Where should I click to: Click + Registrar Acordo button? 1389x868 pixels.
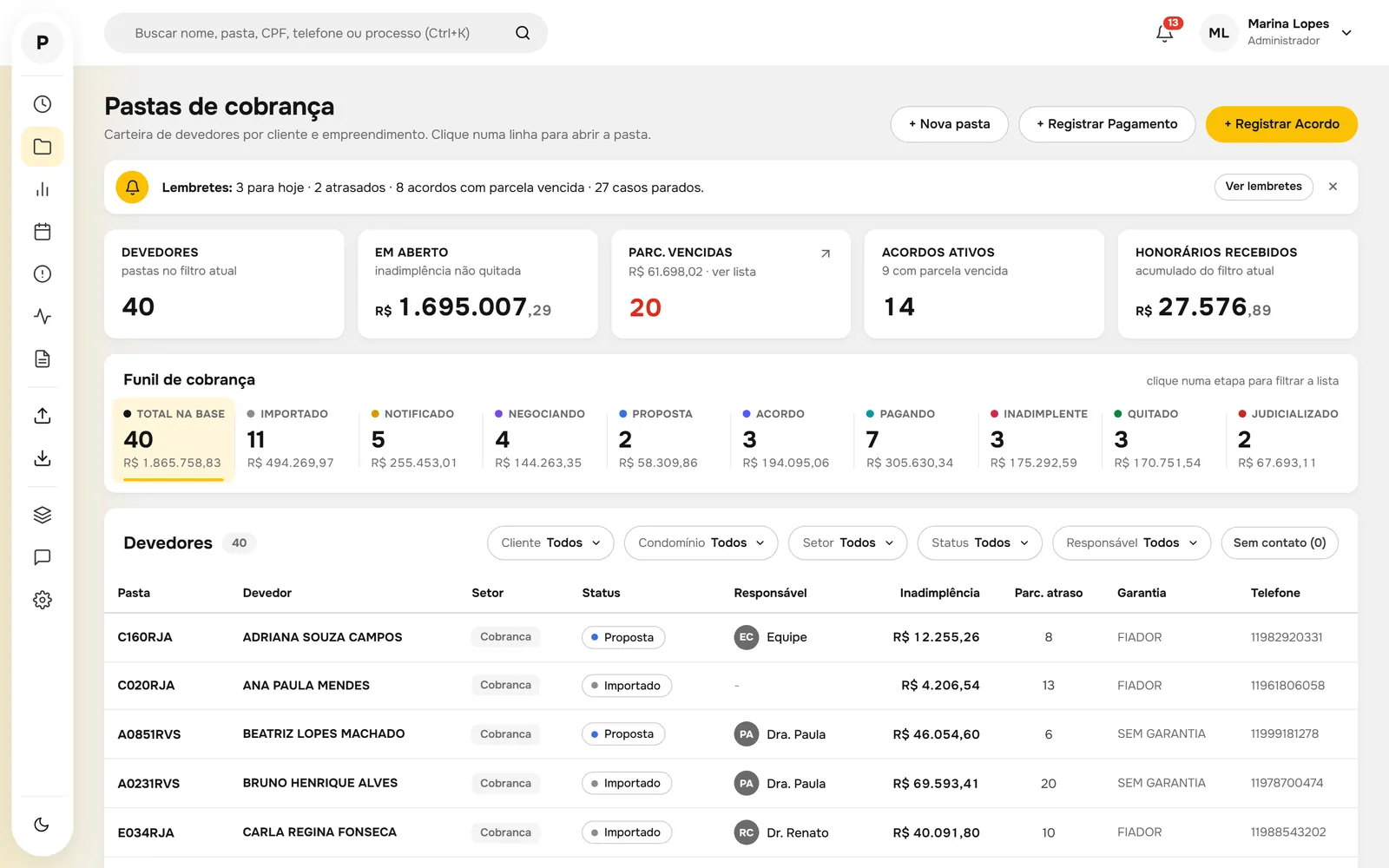coord(1281,124)
